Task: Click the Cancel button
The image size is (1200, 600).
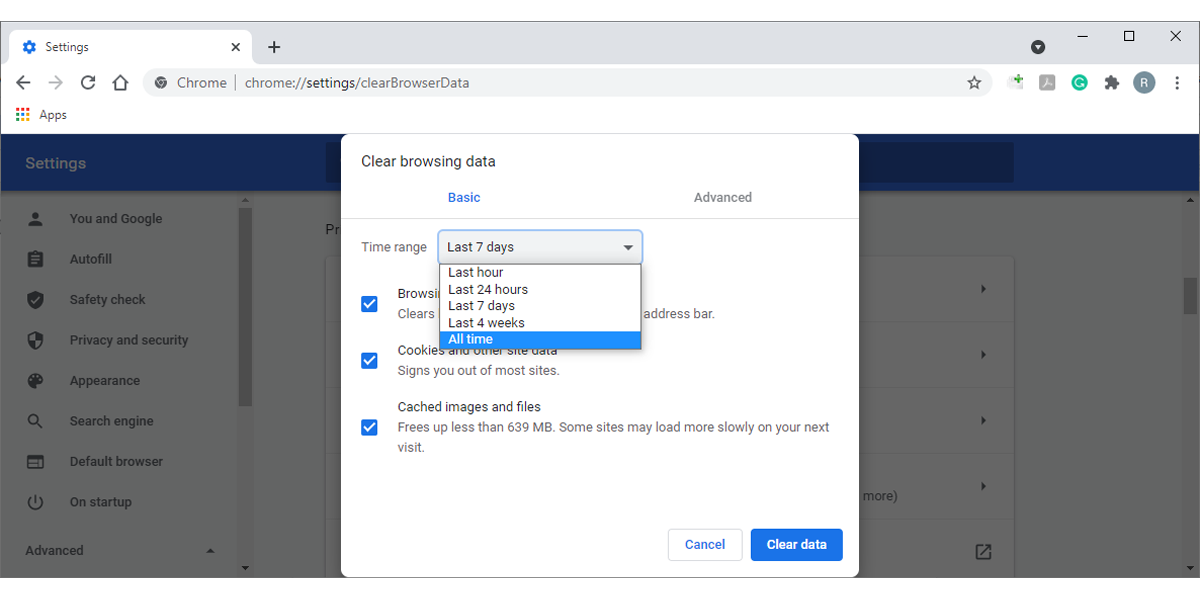Action: 705,545
